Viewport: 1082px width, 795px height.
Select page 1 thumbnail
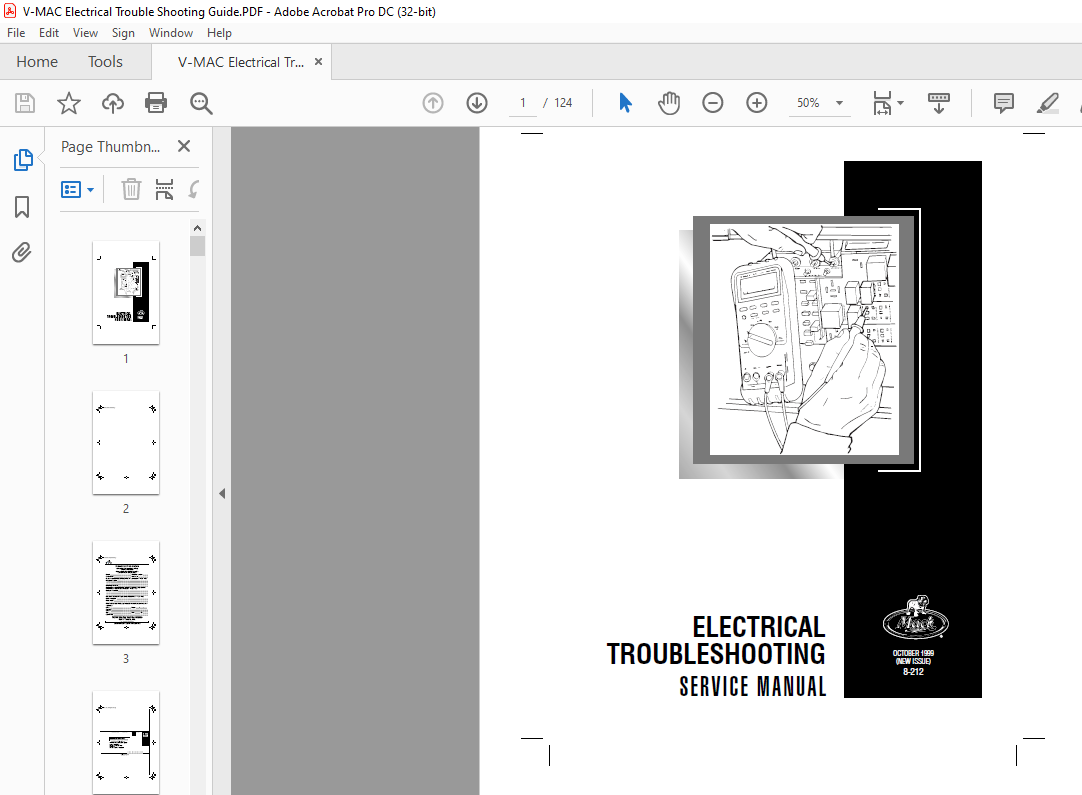pyautogui.click(x=126, y=293)
